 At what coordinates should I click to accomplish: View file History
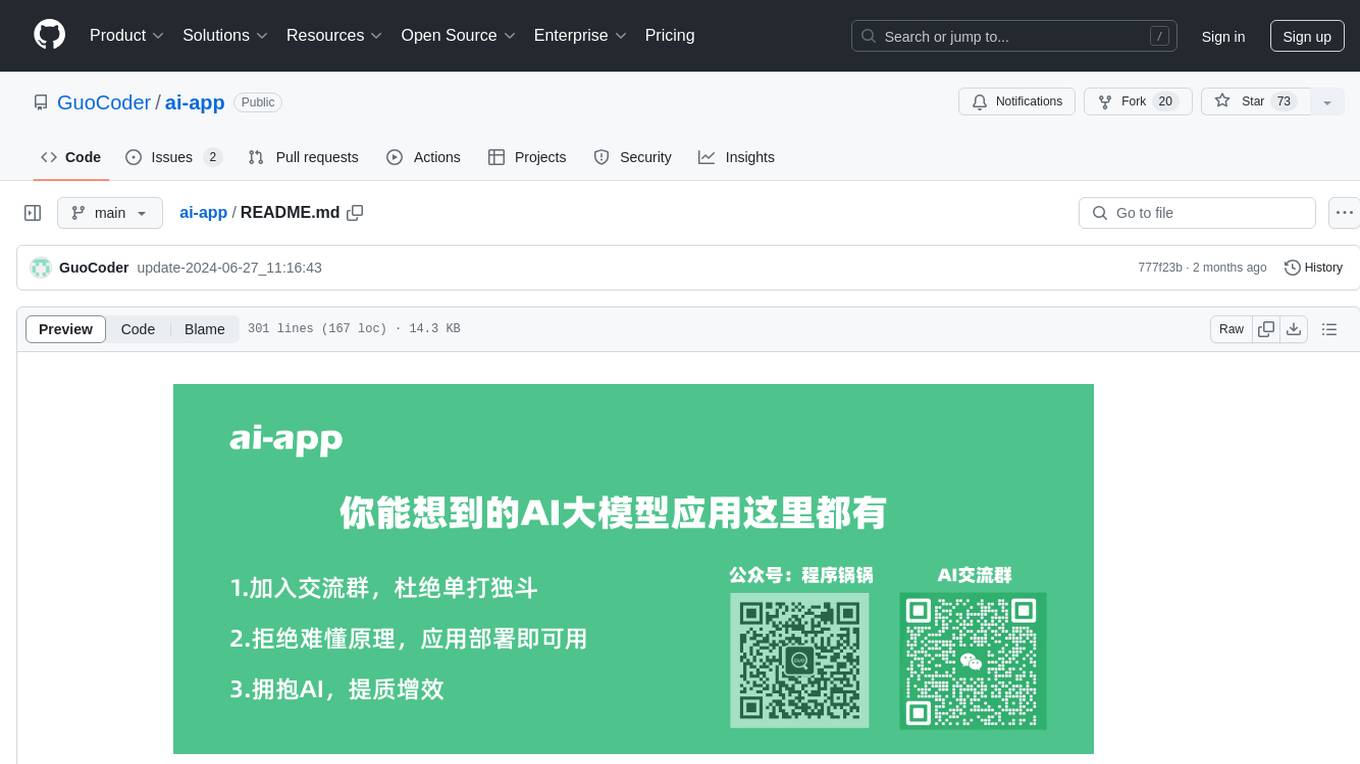tap(1313, 268)
